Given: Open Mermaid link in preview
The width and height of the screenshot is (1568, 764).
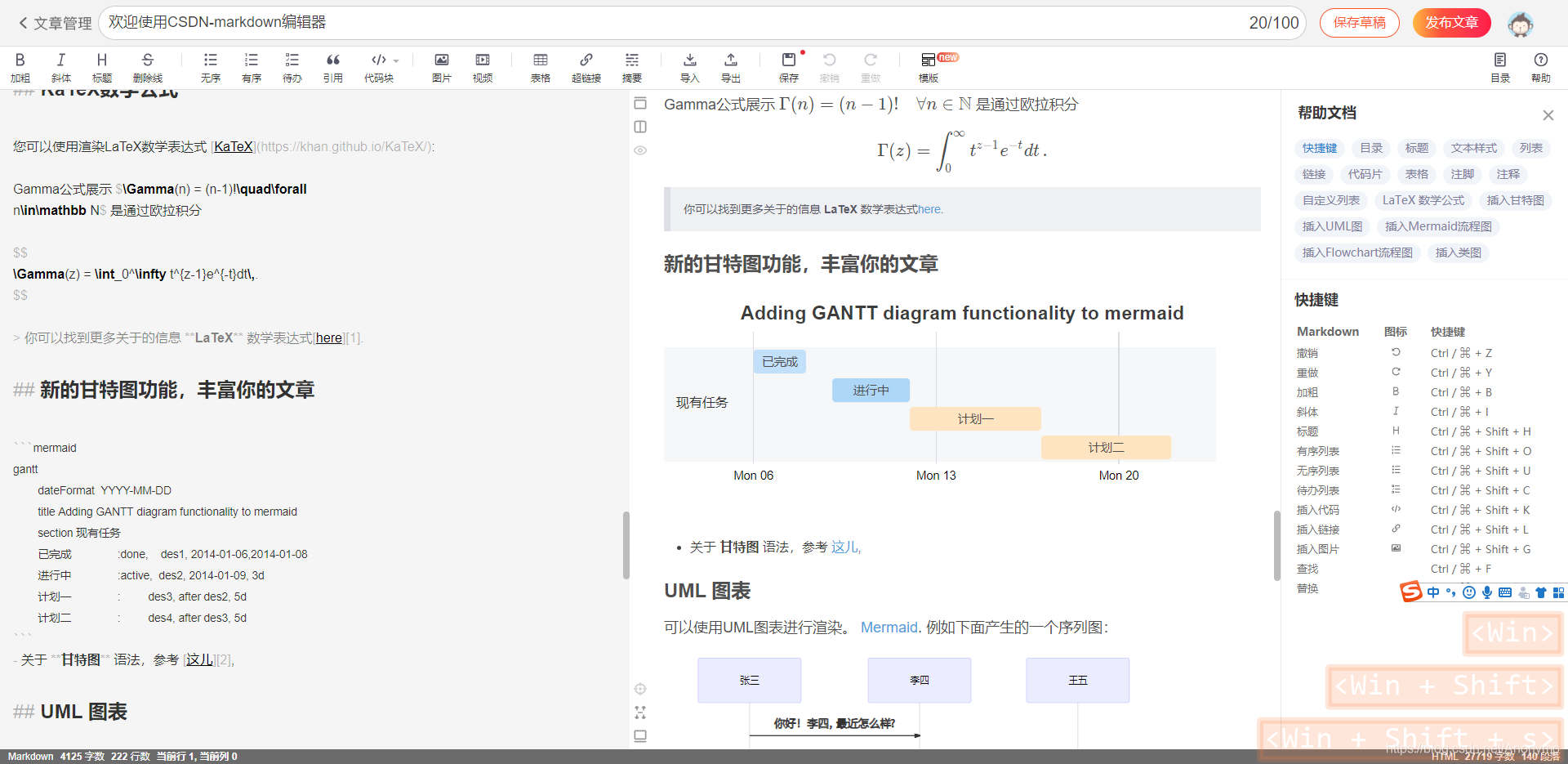Looking at the screenshot, I should pos(889,628).
